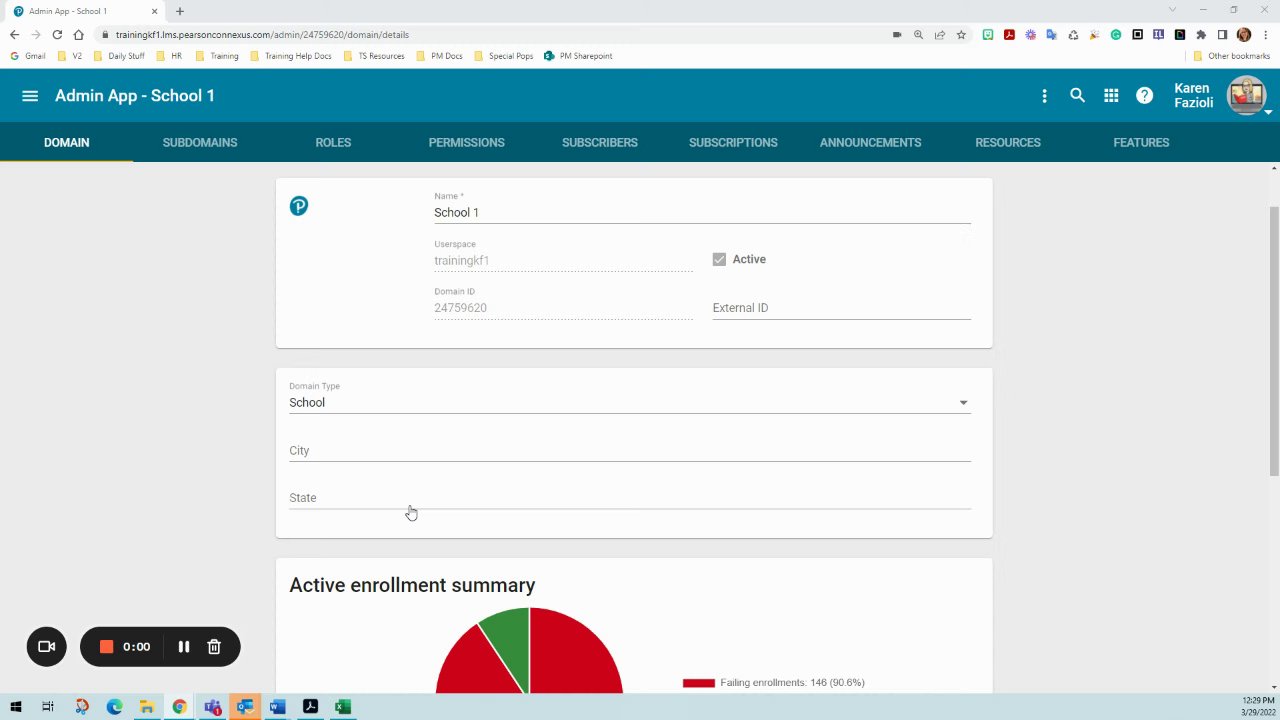This screenshot has width=1280, height=720.
Task: Open Outlook from taskbar
Action: click(x=245, y=707)
